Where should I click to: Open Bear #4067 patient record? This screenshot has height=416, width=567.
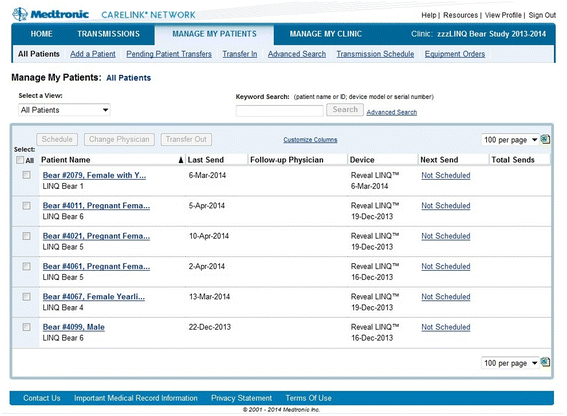click(94, 297)
